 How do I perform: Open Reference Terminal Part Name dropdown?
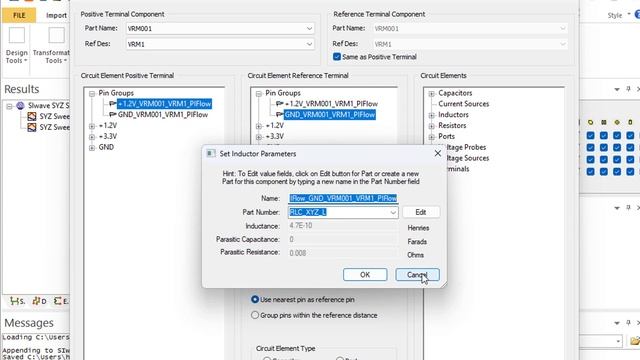click(x=563, y=29)
